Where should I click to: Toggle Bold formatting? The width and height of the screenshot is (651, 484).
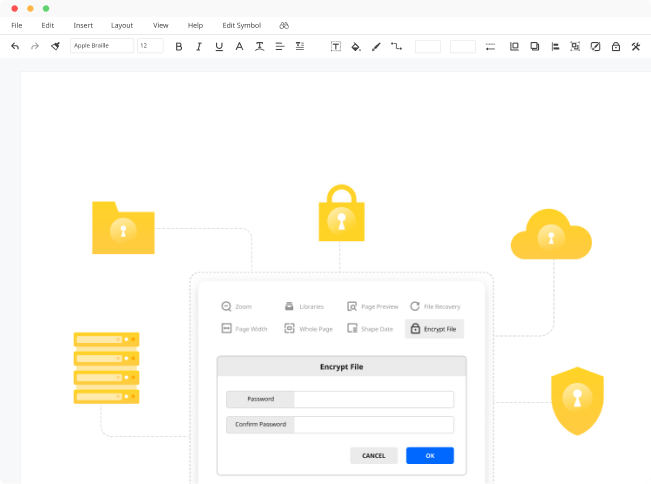179,46
